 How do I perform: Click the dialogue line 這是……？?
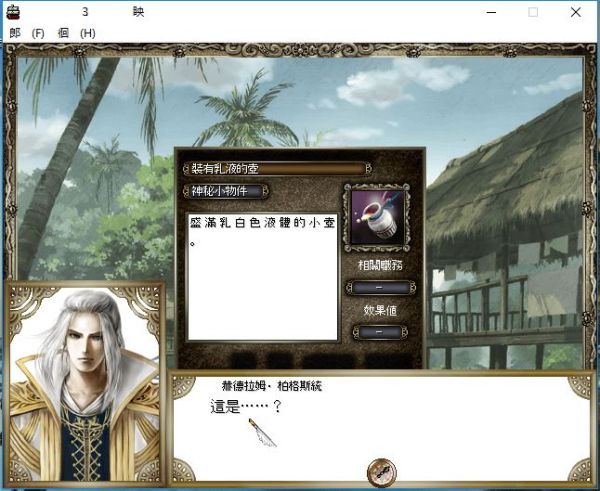pyautogui.click(x=246, y=406)
